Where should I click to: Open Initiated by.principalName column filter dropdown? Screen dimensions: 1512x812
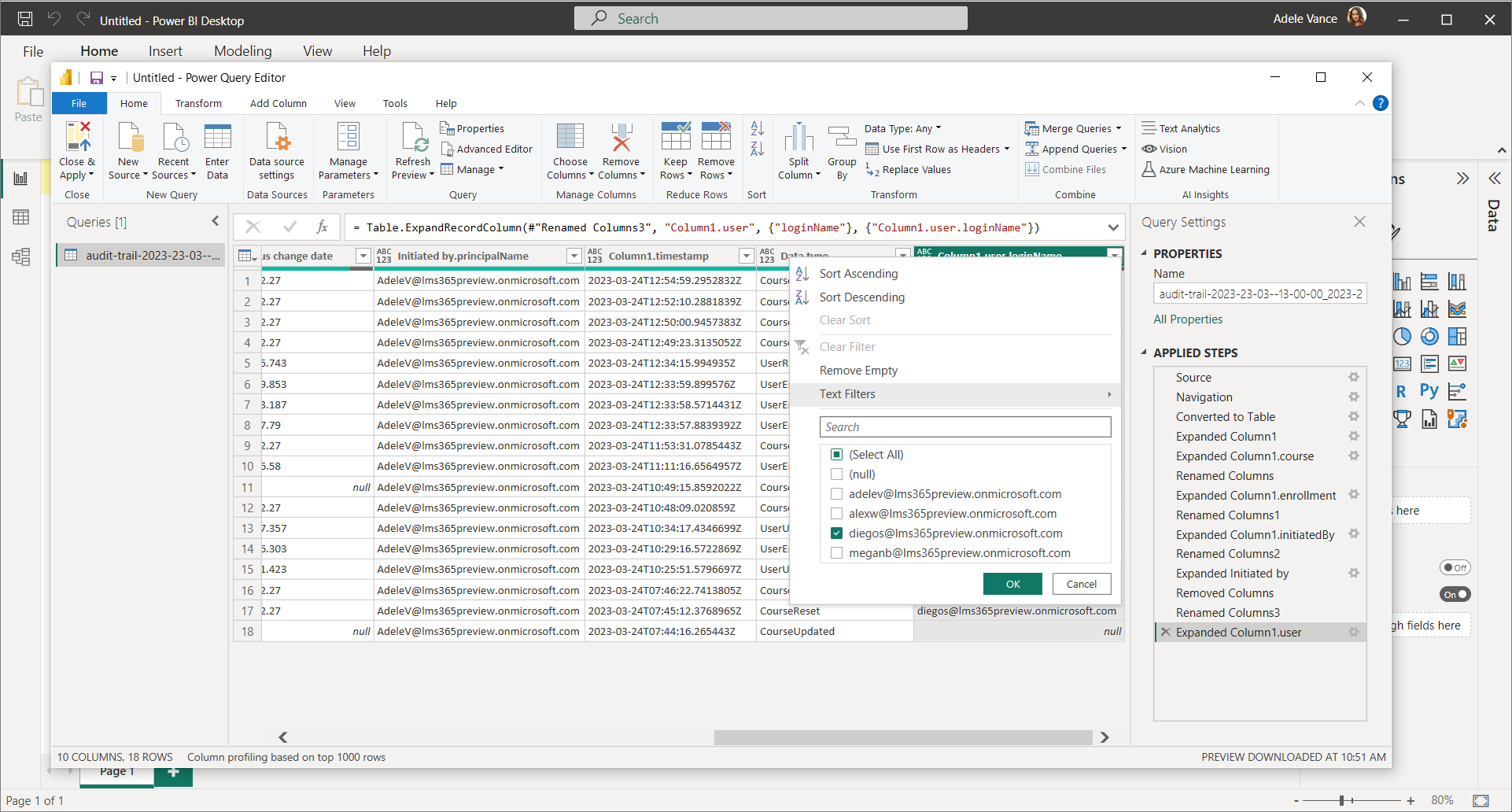coord(573,256)
